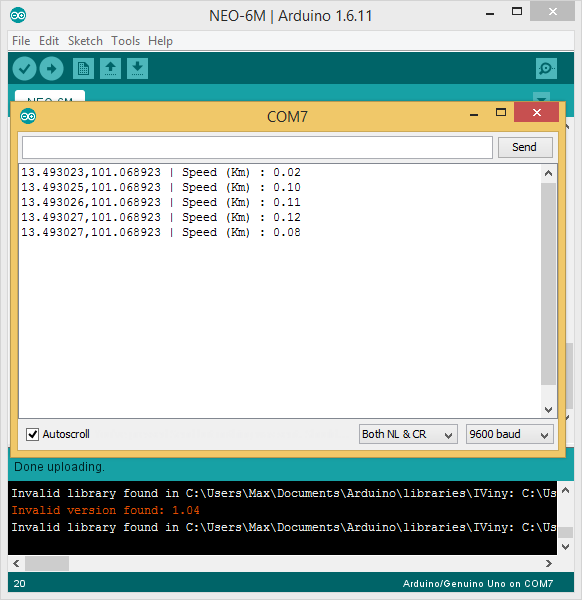Click the console horizontal scroll right arrow
The width and height of the screenshot is (582, 600).
(549, 563)
